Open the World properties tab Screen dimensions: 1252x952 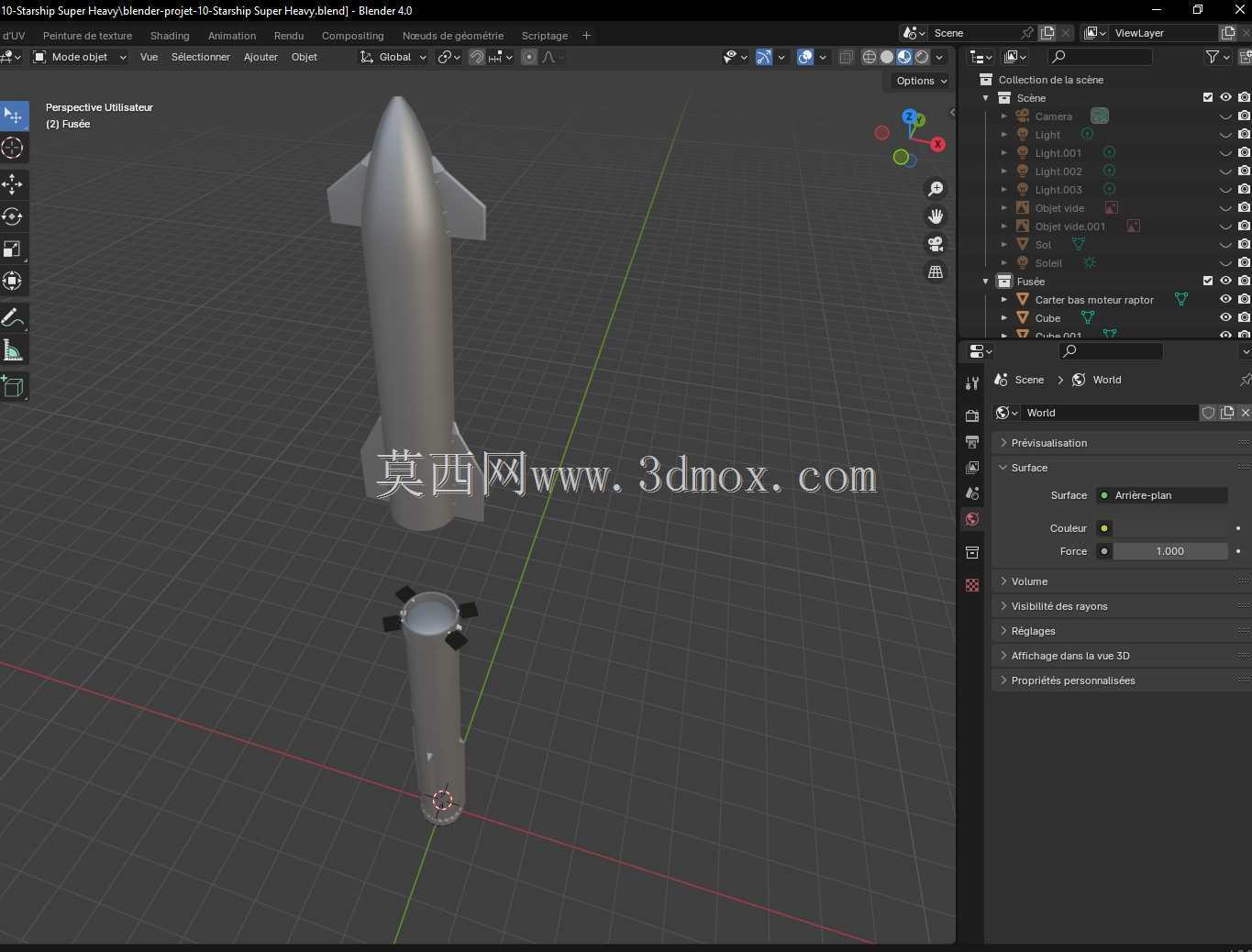point(972,518)
